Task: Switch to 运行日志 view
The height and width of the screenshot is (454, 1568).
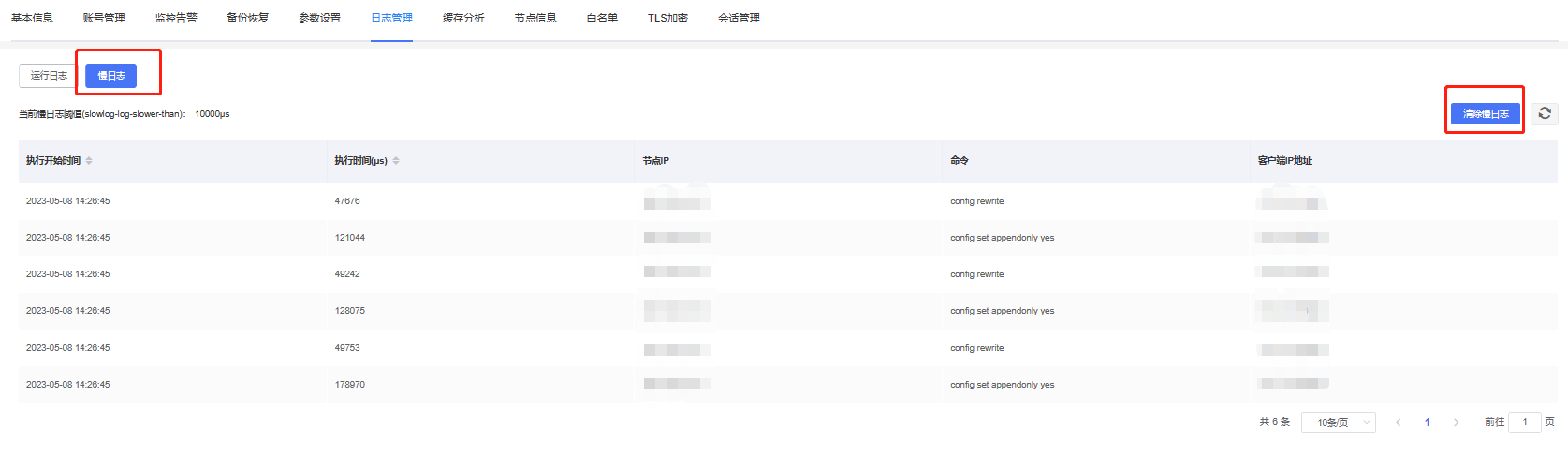Action: click(x=49, y=76)
